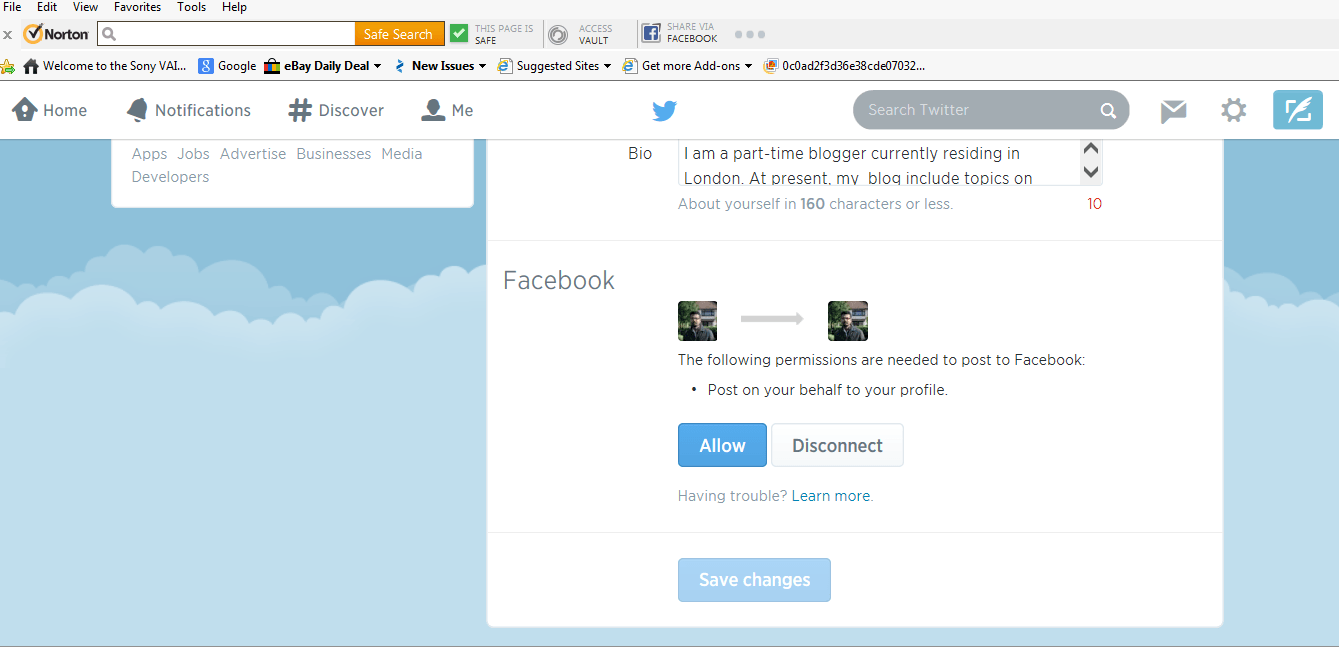Open Norton Access Vault icon
1339x647 pixels.
tap(558, 35)
